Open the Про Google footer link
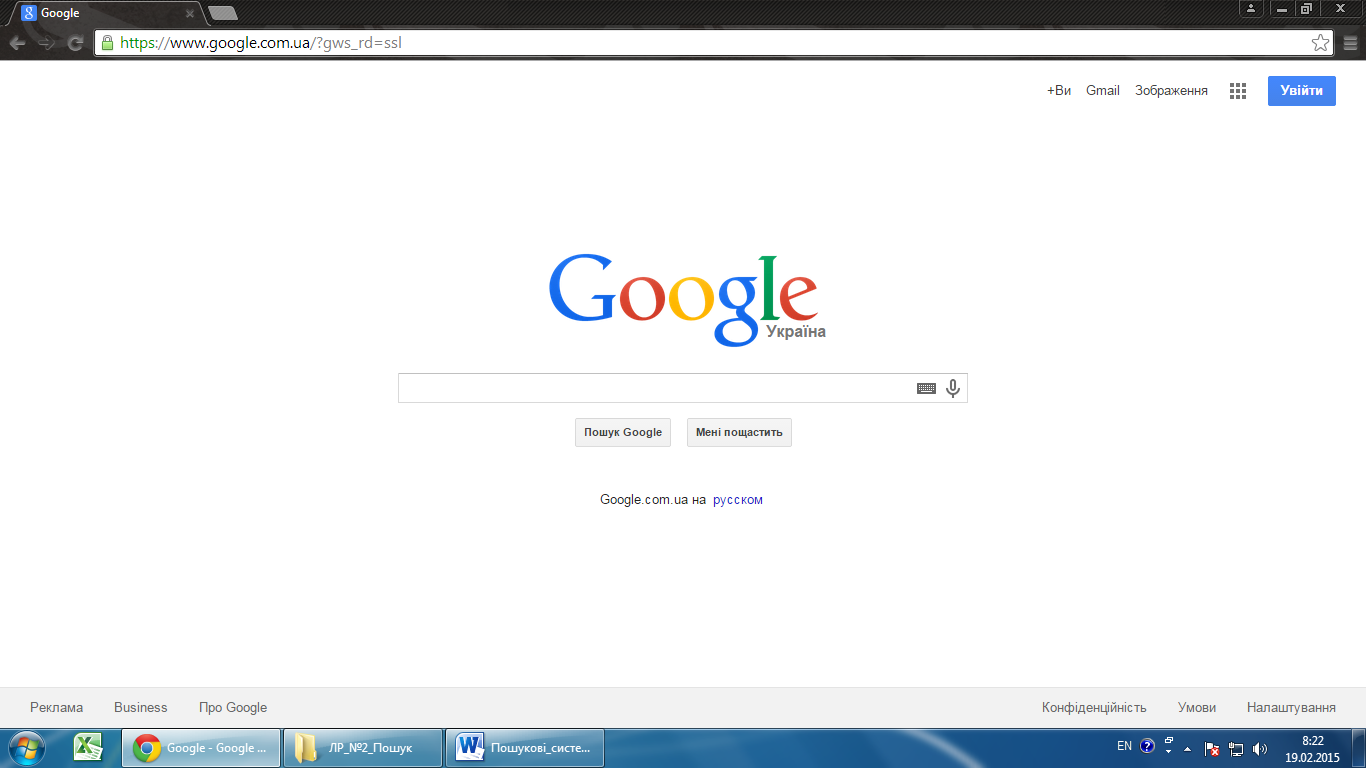This screenshot has width=1366, height=768. [233, 707]
